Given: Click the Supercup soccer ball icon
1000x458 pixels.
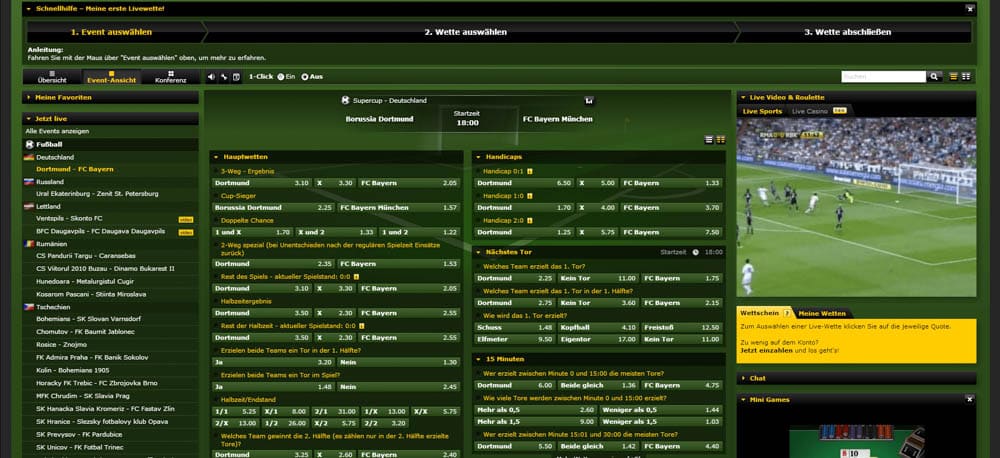Looking at the screenshot, I should coord(345,100).
